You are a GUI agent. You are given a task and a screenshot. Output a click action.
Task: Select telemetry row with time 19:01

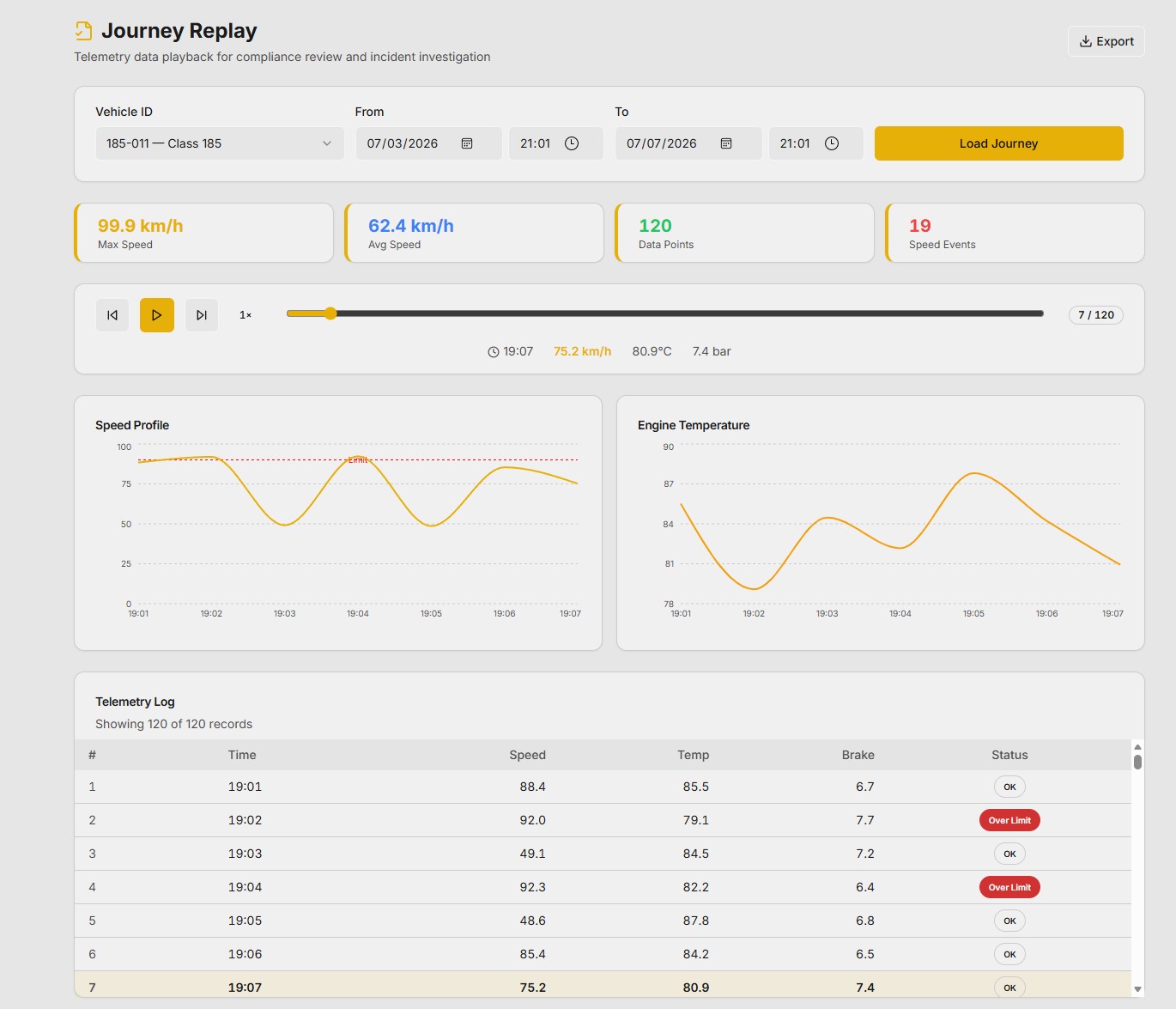[x=603, y=787]
